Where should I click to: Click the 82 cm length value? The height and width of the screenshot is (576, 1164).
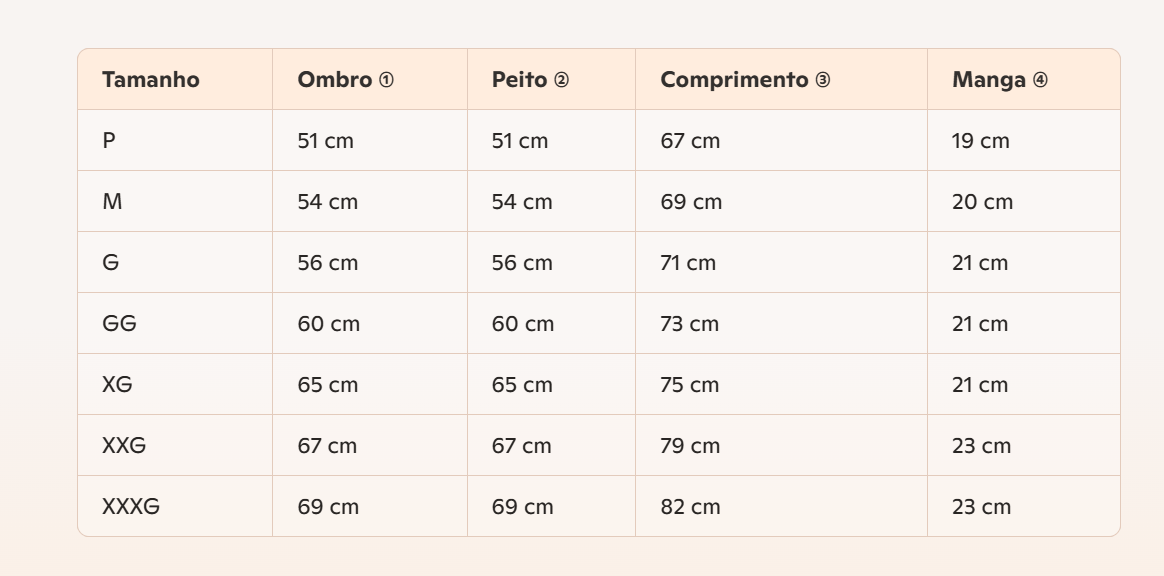click(x=690, y=506)
